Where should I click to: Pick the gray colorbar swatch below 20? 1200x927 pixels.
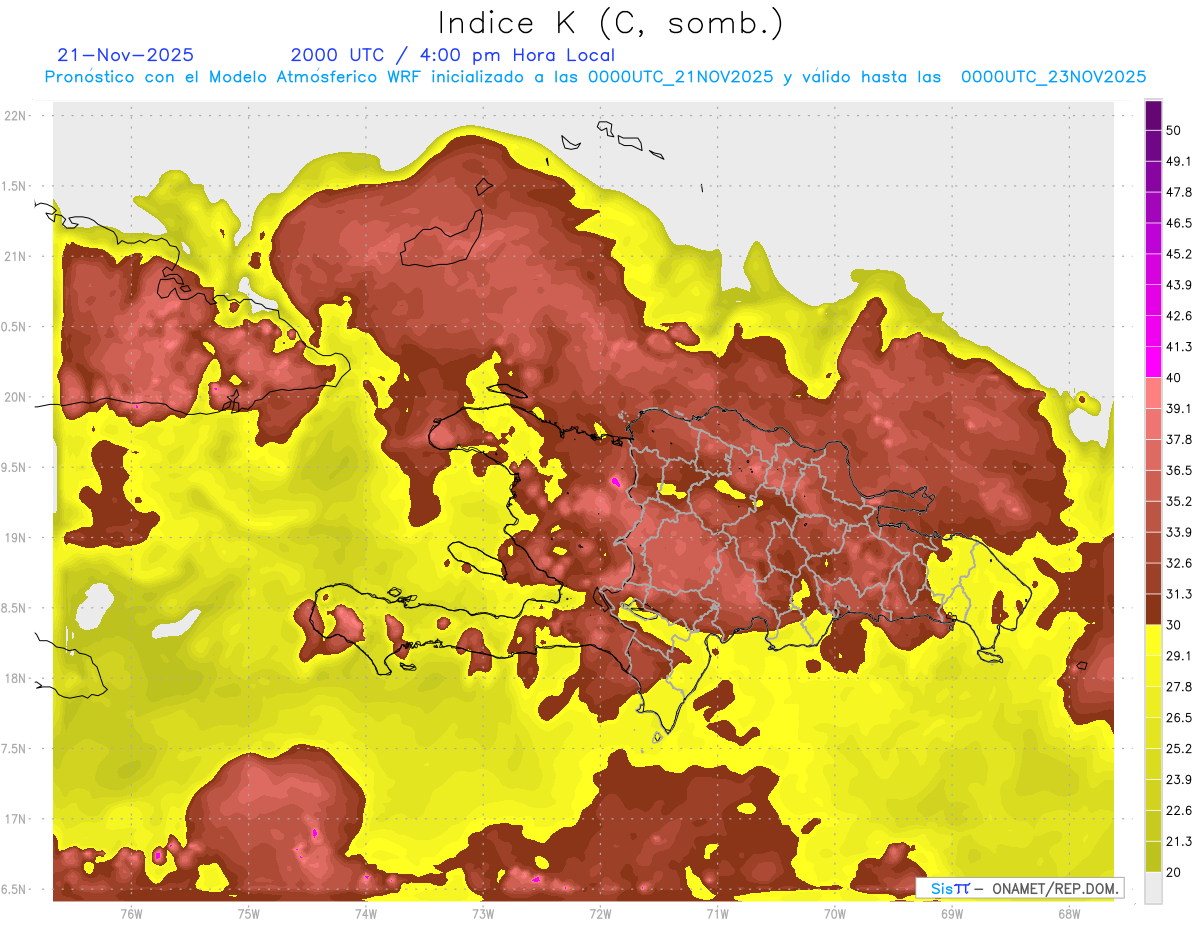tap(1153, 888)
